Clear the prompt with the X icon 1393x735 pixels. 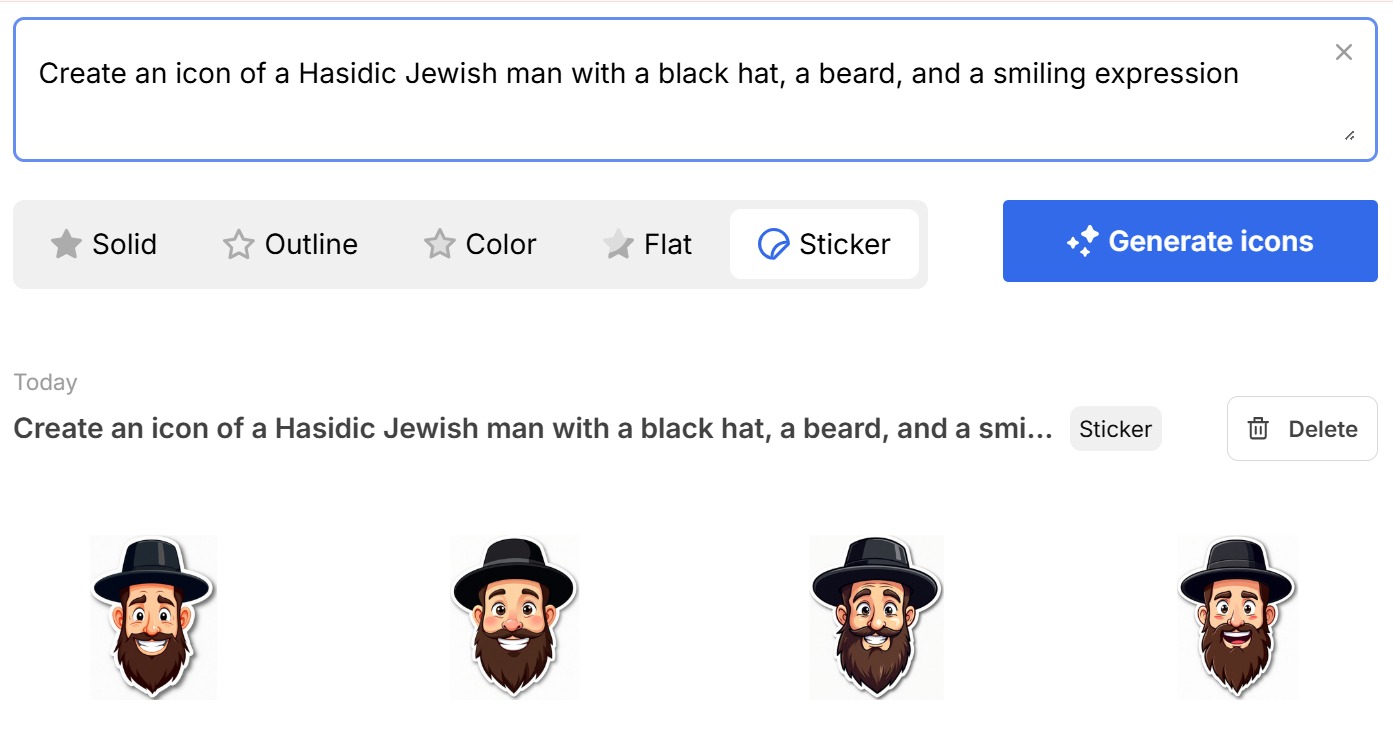(x=1344, y=53)
